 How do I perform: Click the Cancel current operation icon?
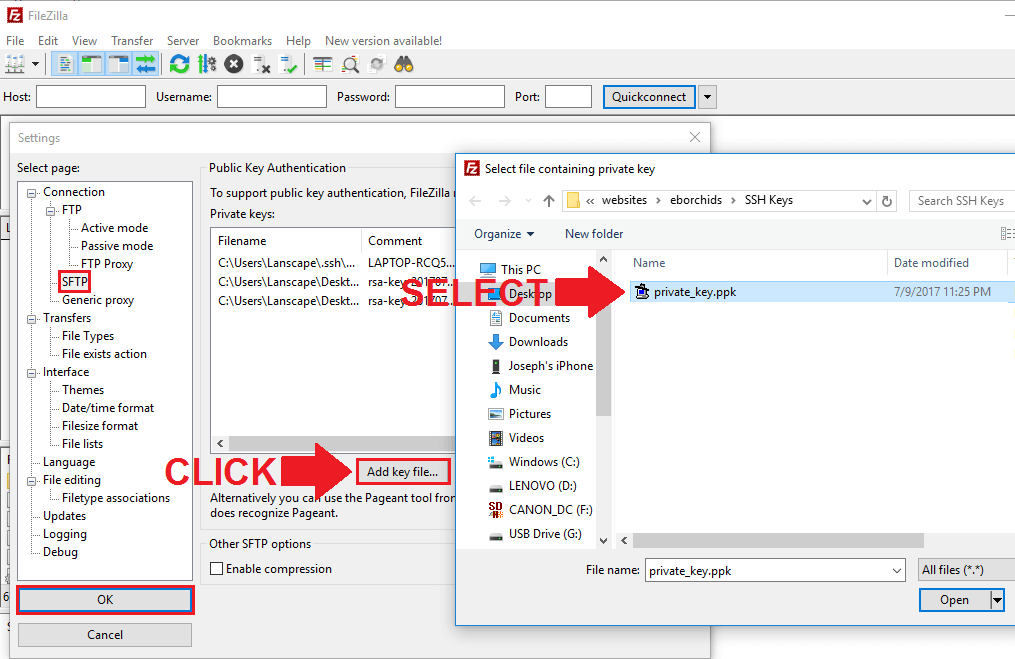(234, 64)
